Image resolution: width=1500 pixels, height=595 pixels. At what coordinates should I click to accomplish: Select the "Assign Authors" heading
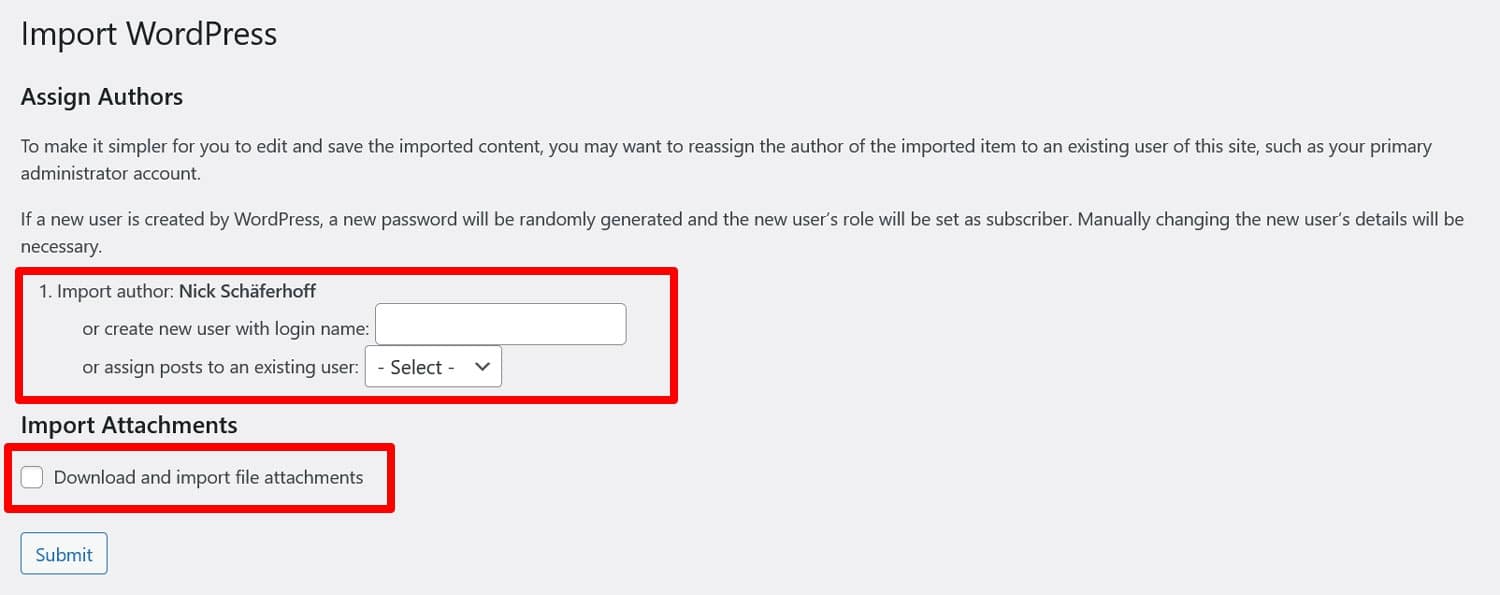click(x=102, y=97)
